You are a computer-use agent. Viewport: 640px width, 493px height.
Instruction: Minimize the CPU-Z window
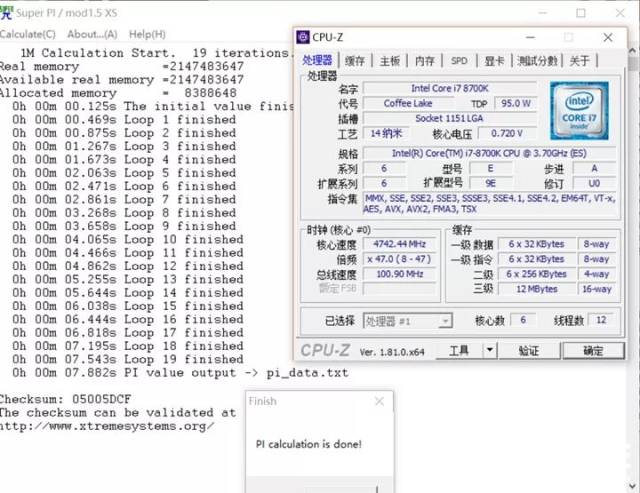click(x=530, y=38)
